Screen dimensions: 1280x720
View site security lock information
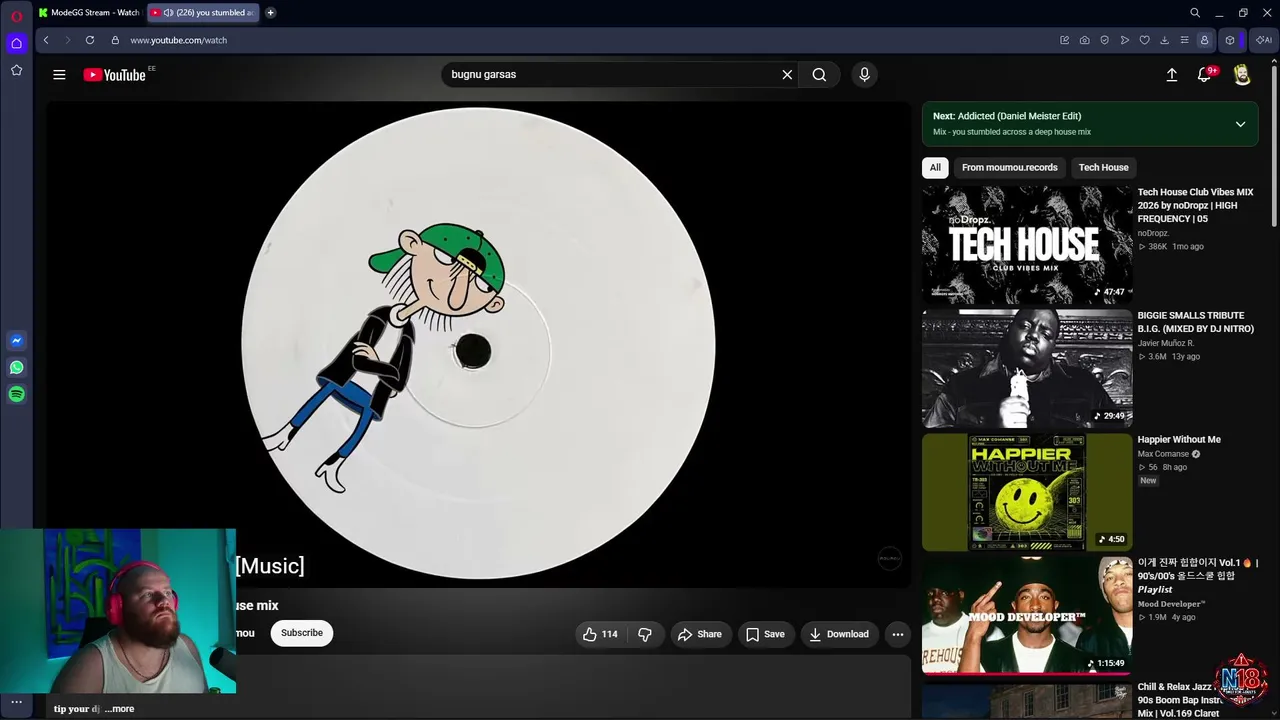click(x=115, y=40)
